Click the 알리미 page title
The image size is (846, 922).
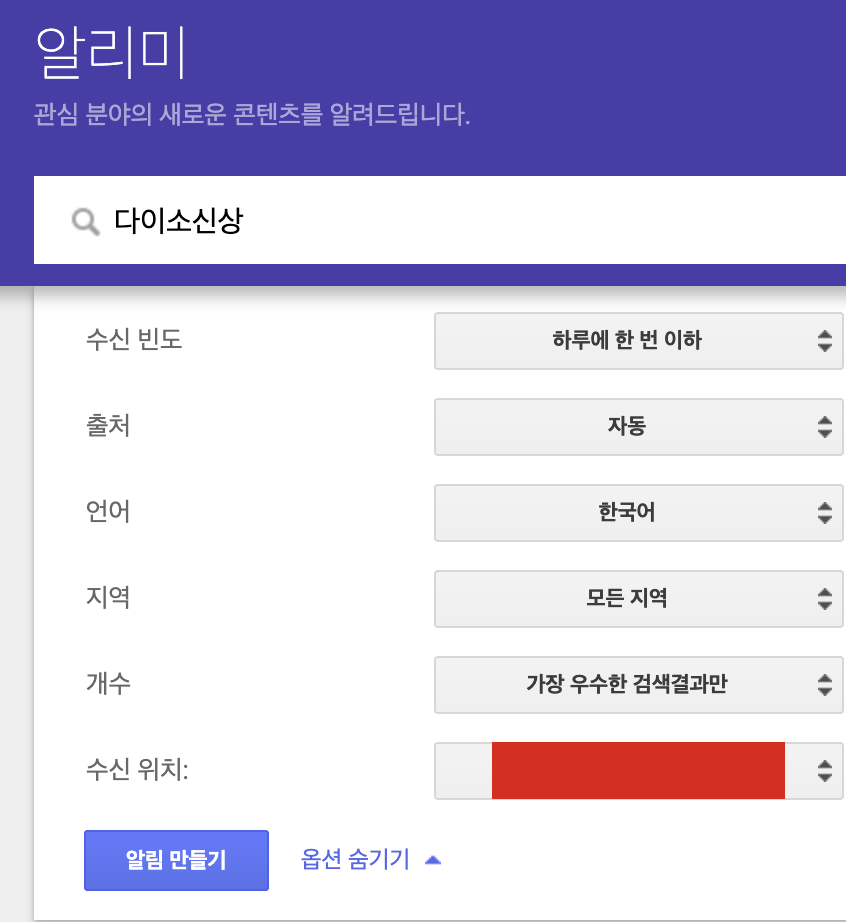[x=110, y=53]
